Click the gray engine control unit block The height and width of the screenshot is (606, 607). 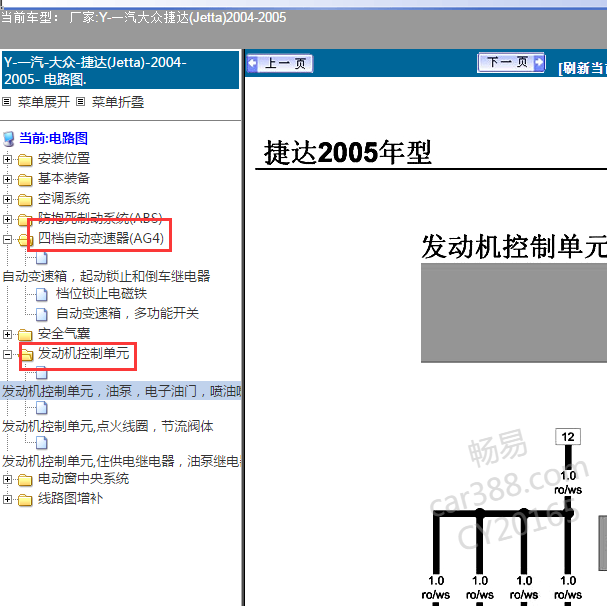(514, 313)
